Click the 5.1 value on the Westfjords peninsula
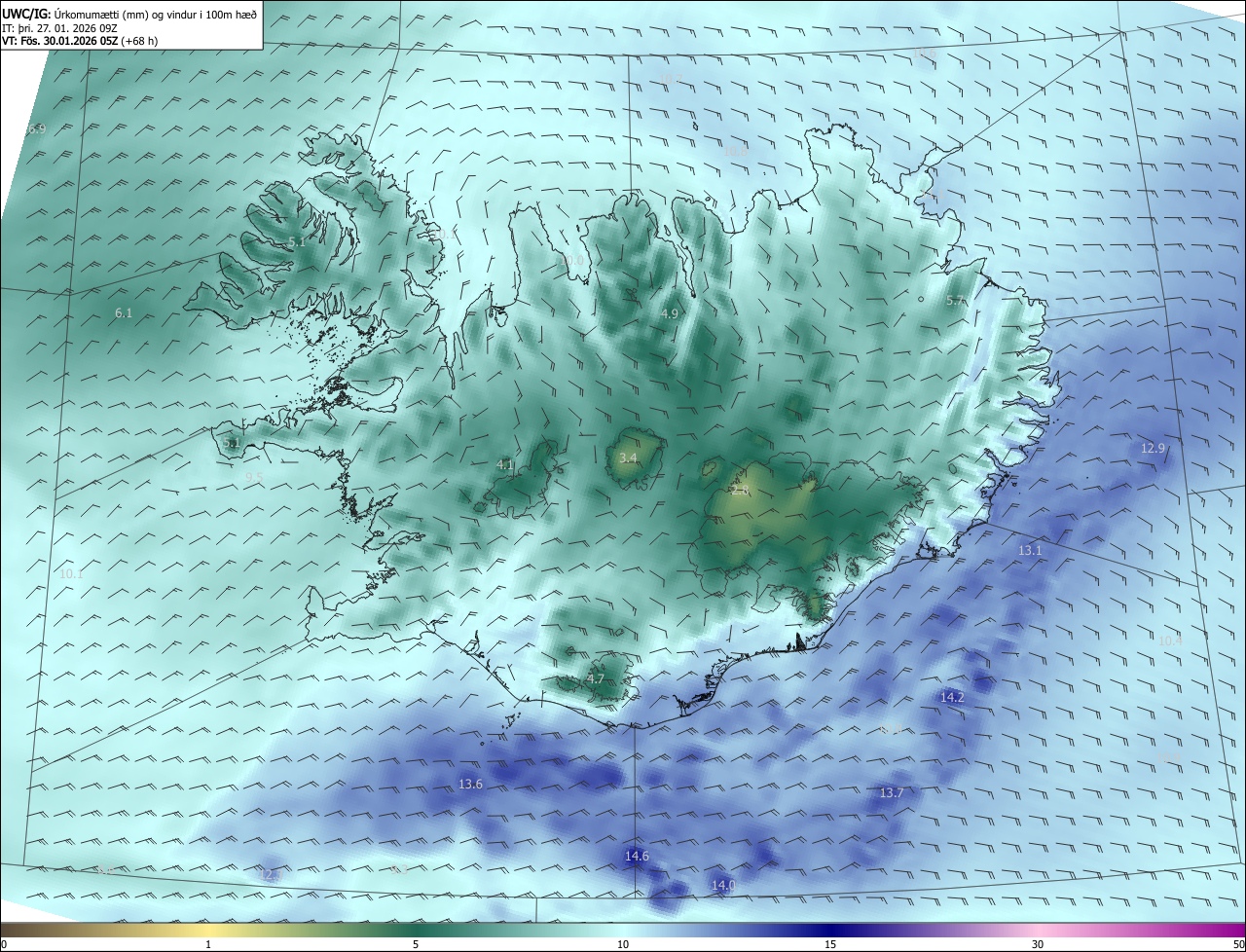Screen dimensions: 1246x952 297,241
